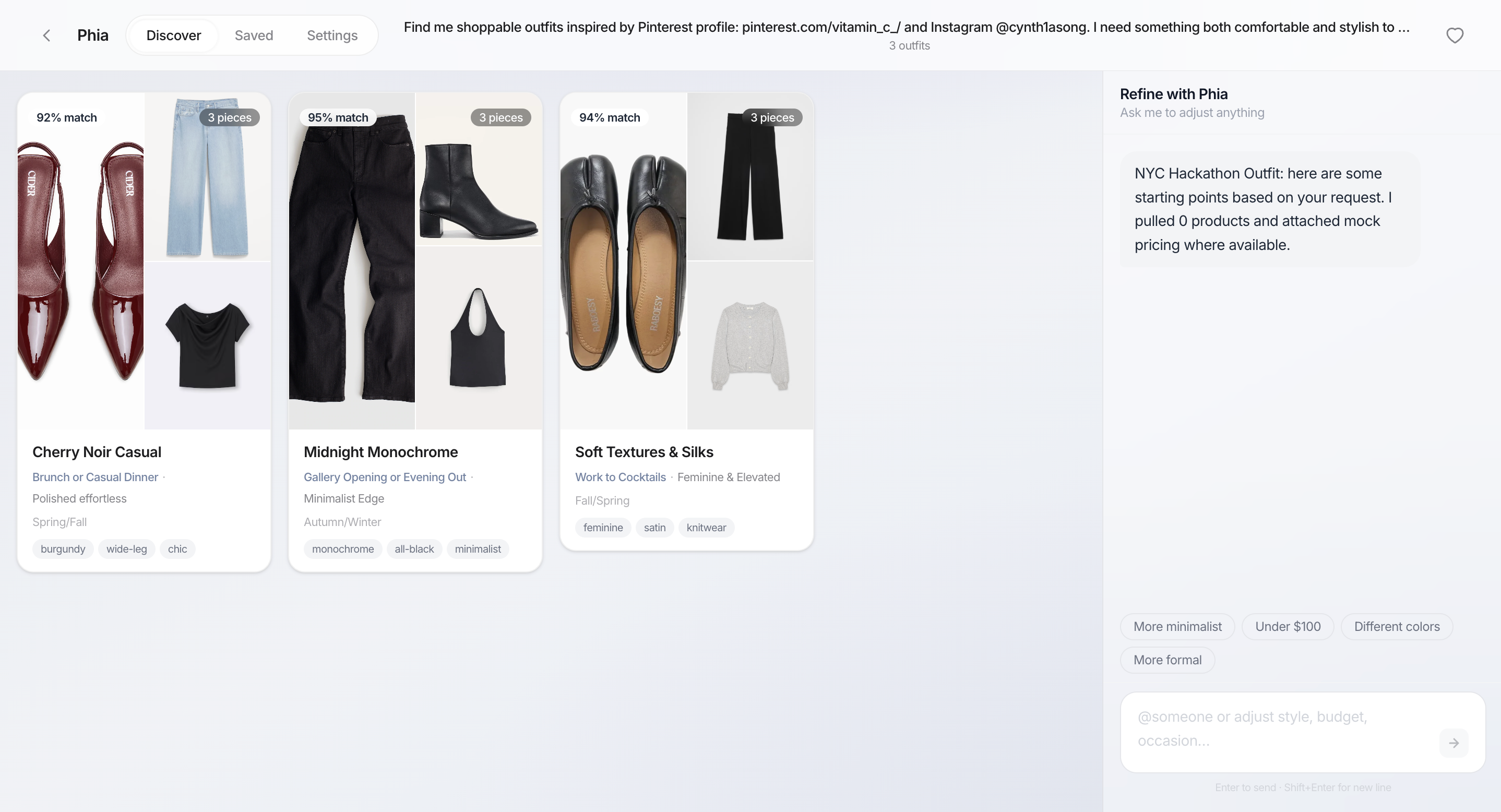The width and height of the screenshot is (1501, 812).
Task: Select the Discover tab
Action: pyautogui.click(x=173, y=35)
